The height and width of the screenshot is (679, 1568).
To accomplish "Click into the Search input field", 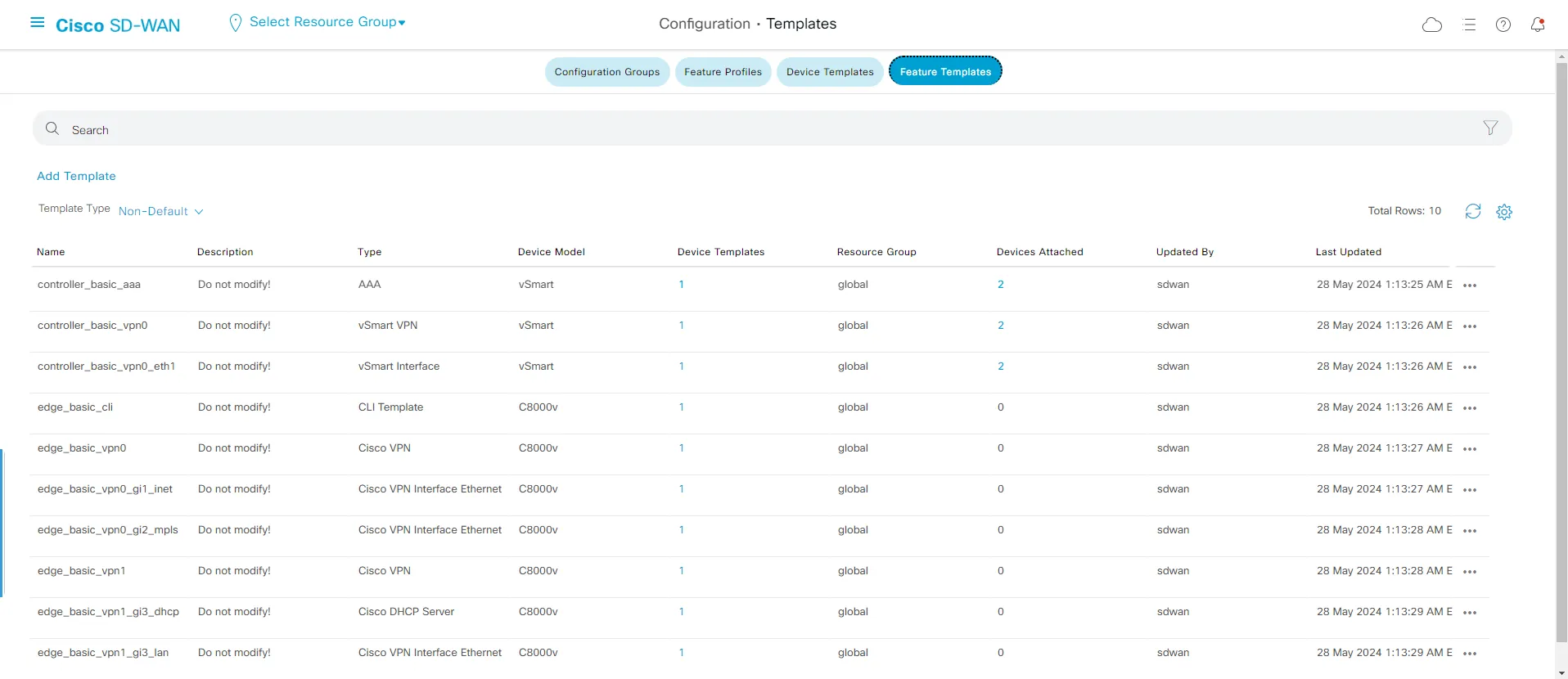I will pyautogui.click(x=737, y=129).
